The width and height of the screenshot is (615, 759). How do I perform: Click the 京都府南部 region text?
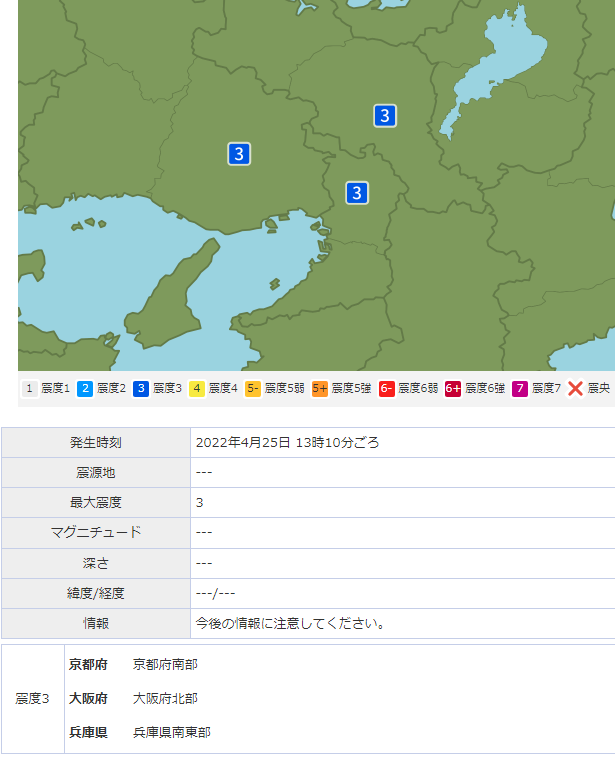[x=165, y=664]
